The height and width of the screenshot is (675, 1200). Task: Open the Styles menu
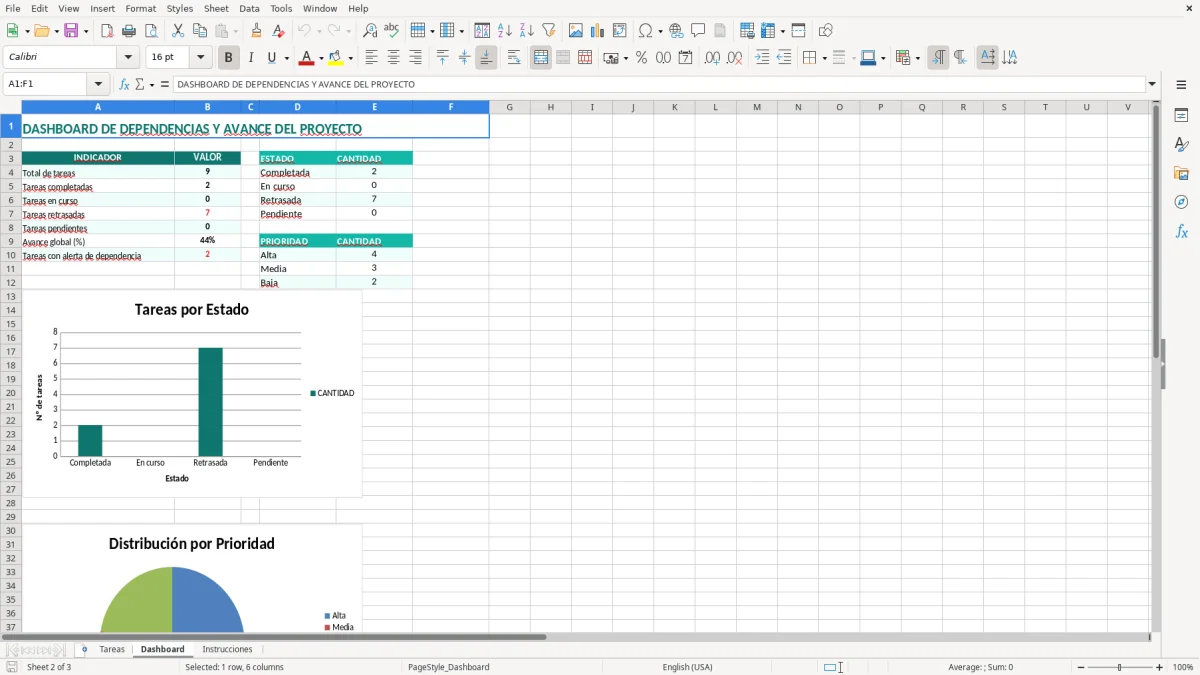pos(180,8)
